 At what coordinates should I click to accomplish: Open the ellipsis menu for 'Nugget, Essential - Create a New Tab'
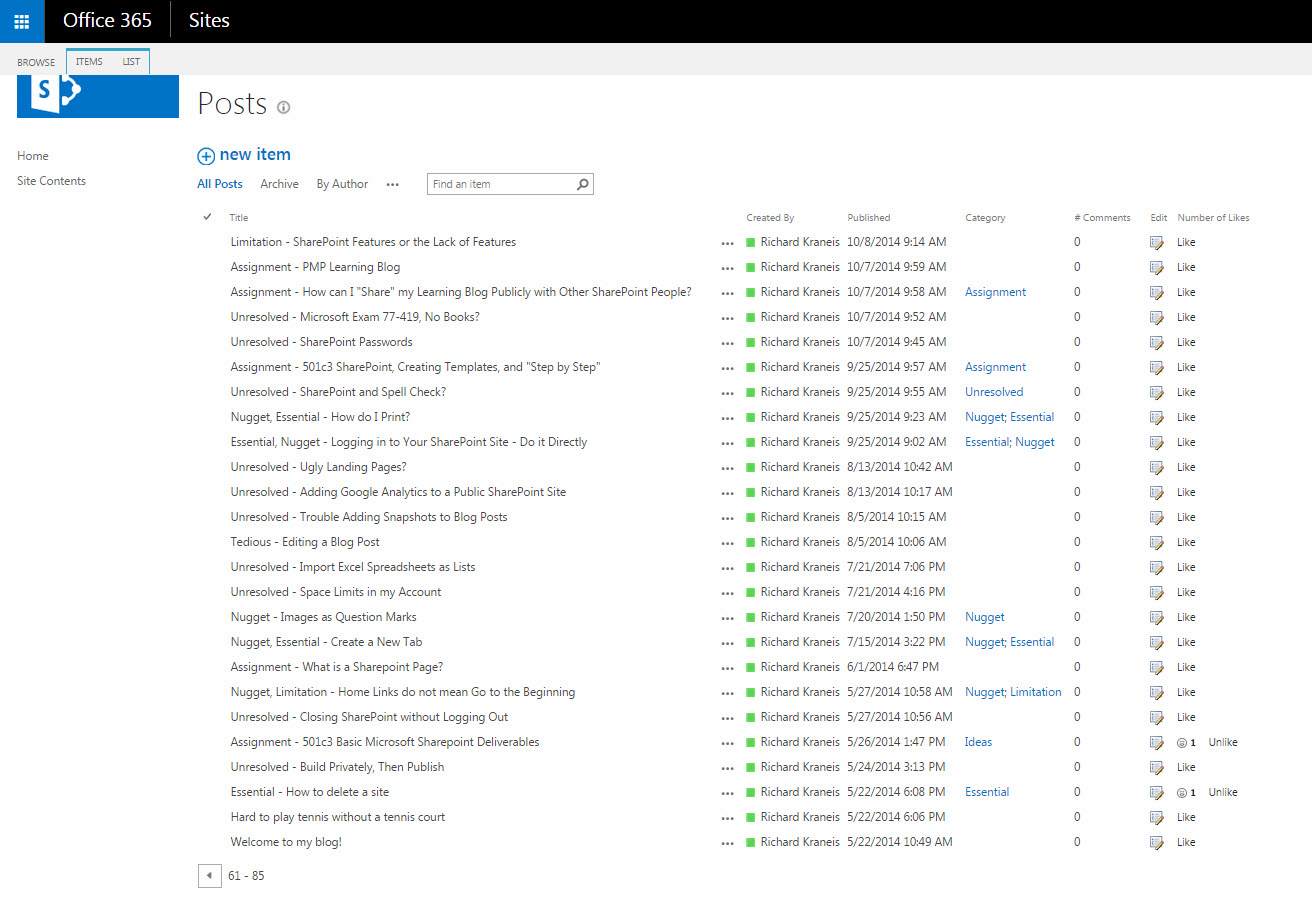click(728, 643)
